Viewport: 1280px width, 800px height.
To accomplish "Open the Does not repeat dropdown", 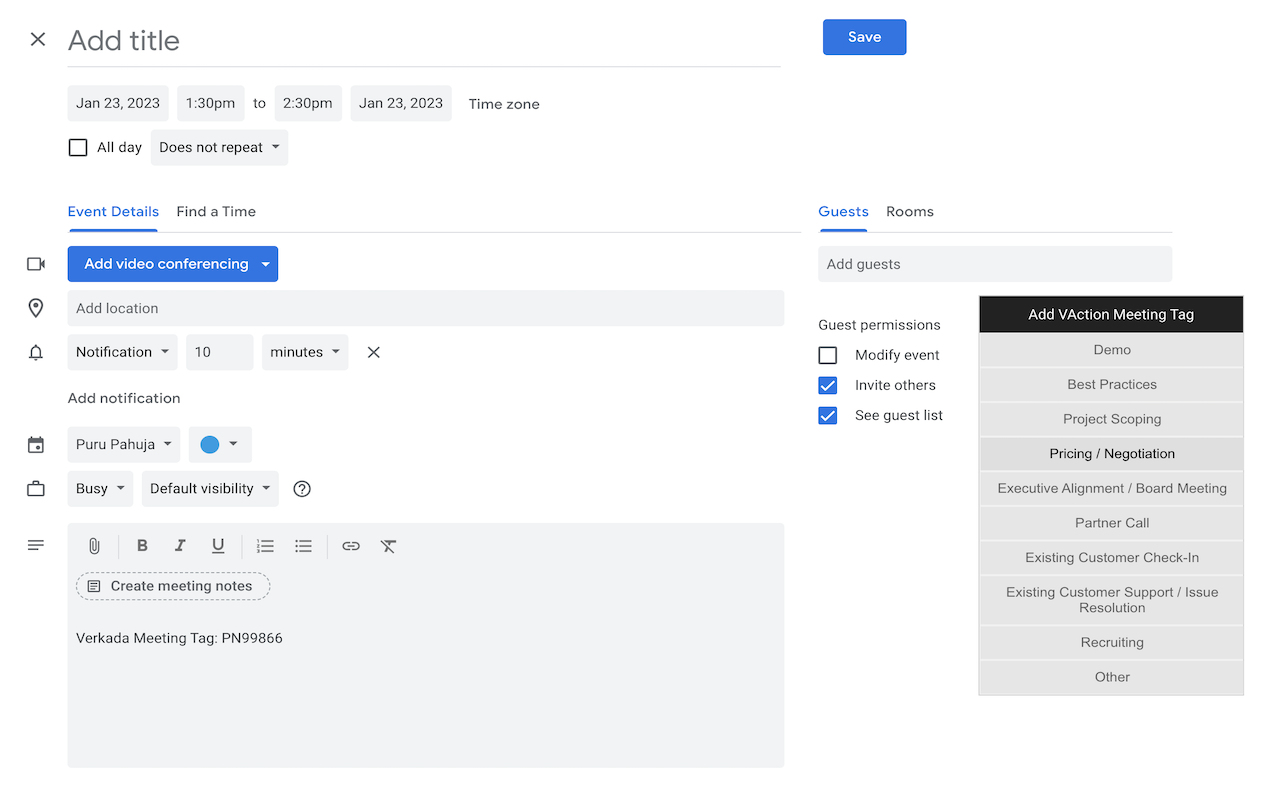I will click(x=219, y=148).
